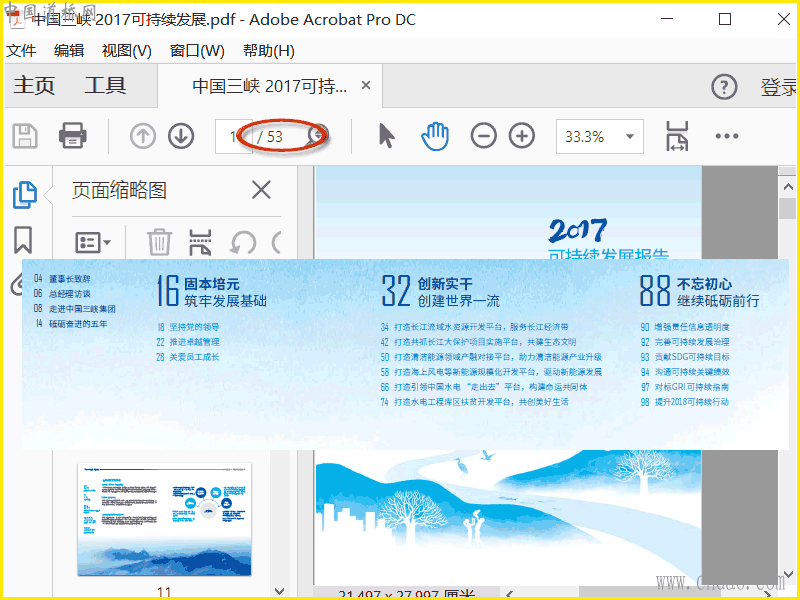Open the 编辑 menu
This screenshot has width=800, height=600.
point(69,51)
